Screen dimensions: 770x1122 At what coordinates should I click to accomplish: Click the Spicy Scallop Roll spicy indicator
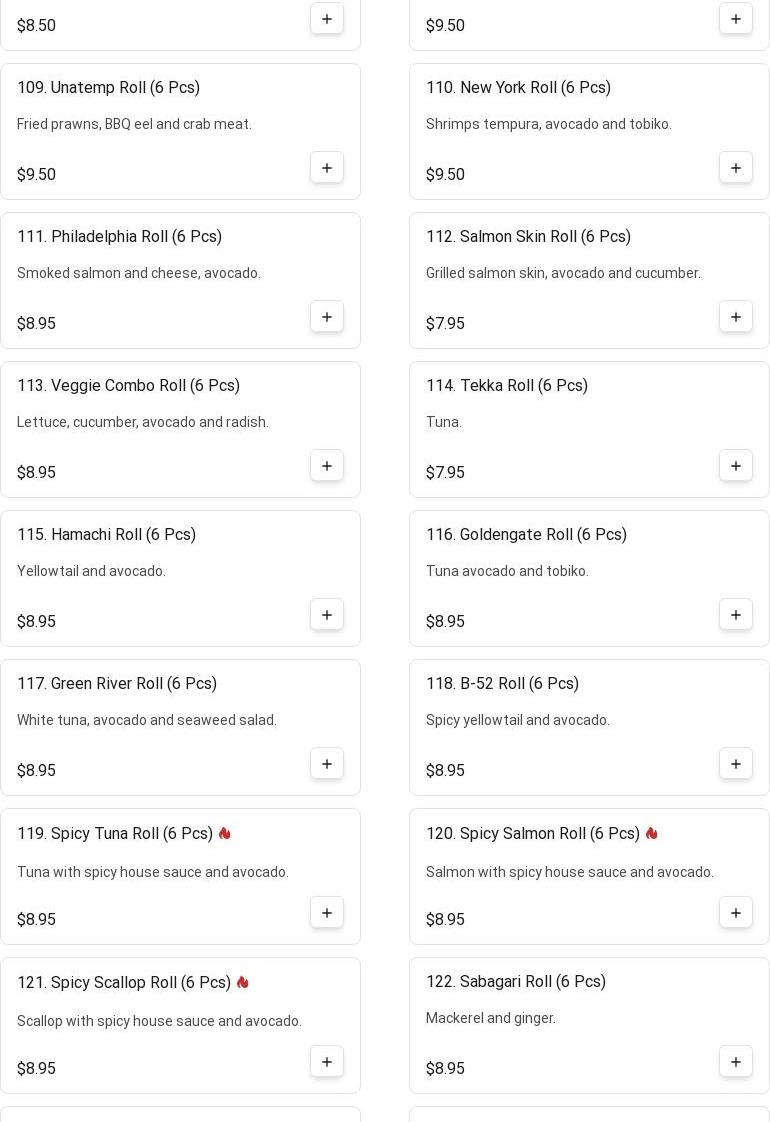click(243, 982)
